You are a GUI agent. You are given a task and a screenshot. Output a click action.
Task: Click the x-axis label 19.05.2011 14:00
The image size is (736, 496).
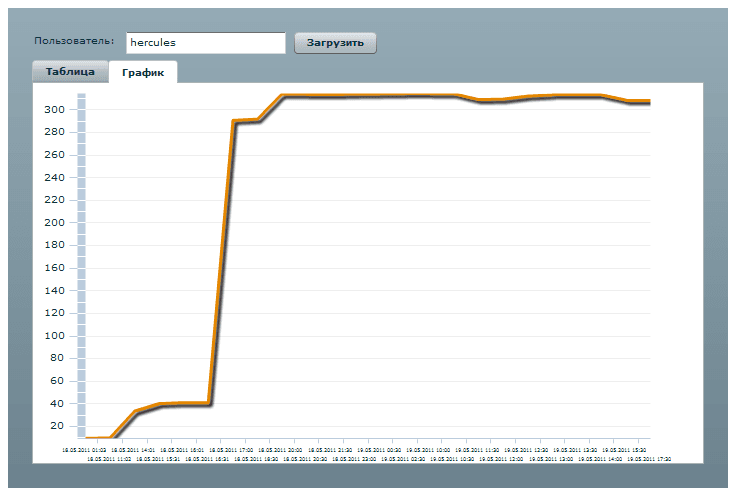point(600,459)
